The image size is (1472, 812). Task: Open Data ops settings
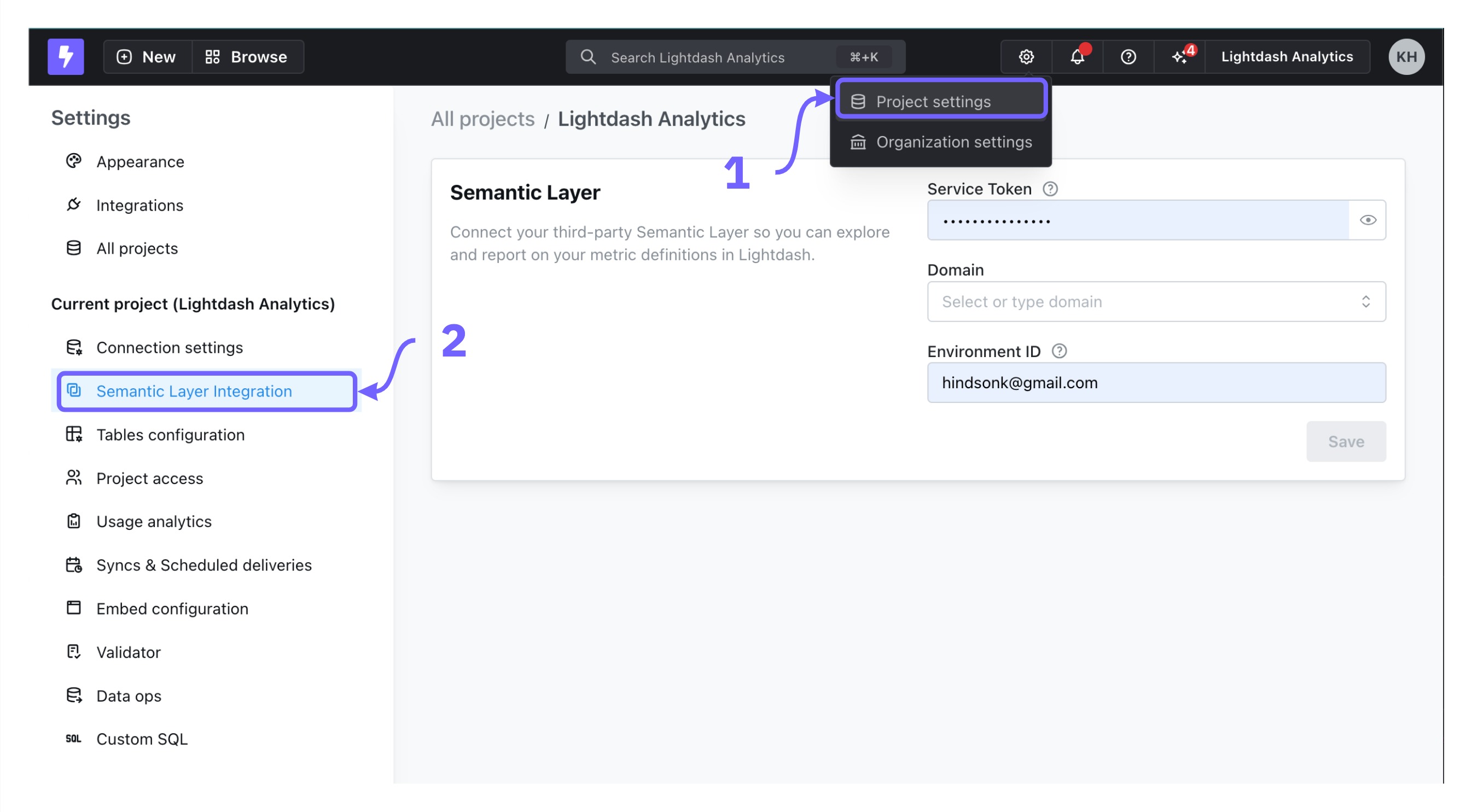coord(206,696)
